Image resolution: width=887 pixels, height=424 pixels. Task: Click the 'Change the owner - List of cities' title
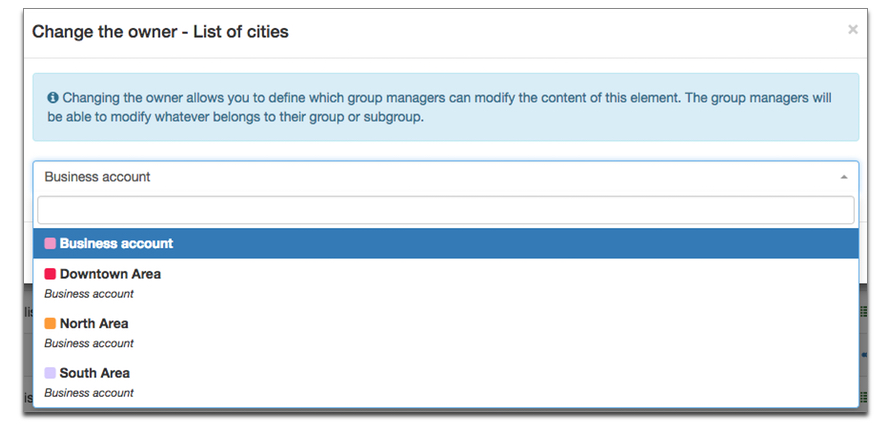point(160,32)
